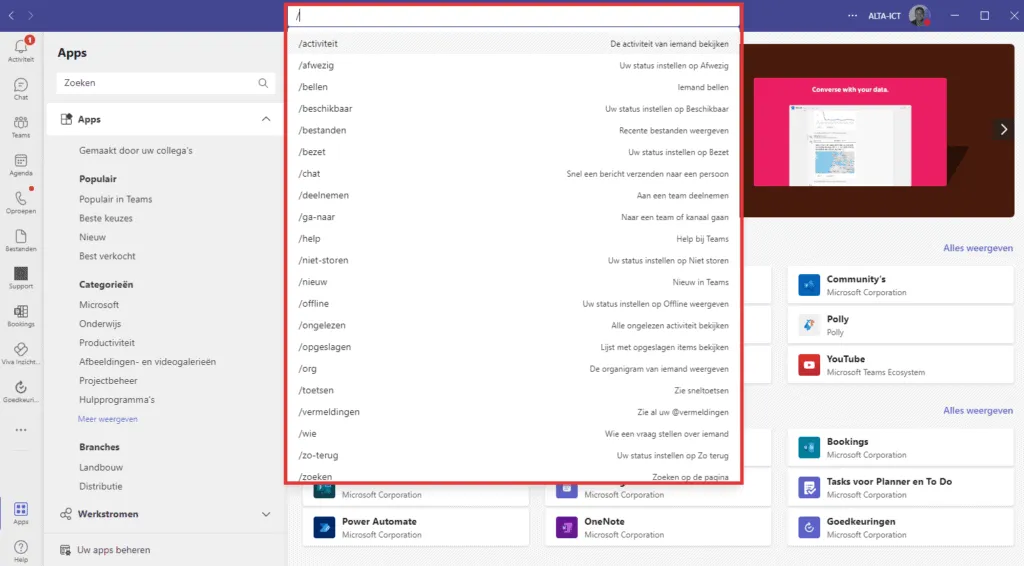Click the top Alles weergeven link
Image resolution: width=1024 pixels, height=566 pixels.
[977, 248]
